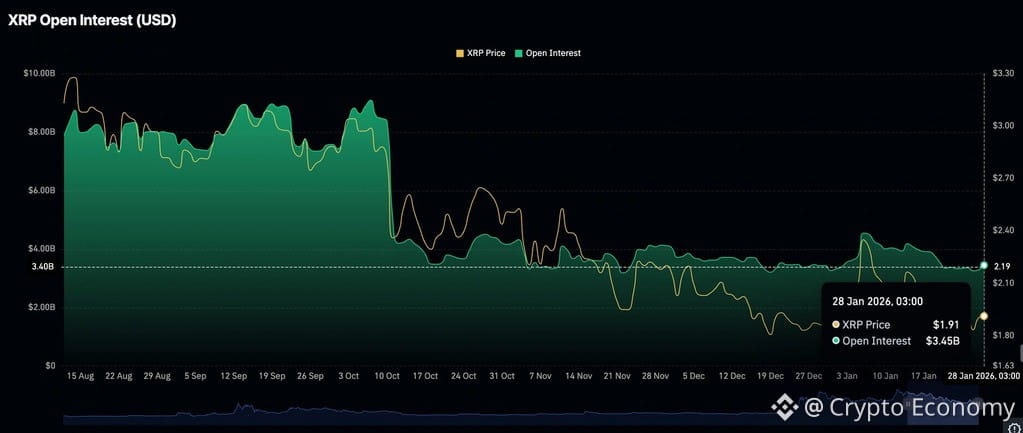Click the 10 Oct date label
This screenshot has width=1023, height=433.
387,377
